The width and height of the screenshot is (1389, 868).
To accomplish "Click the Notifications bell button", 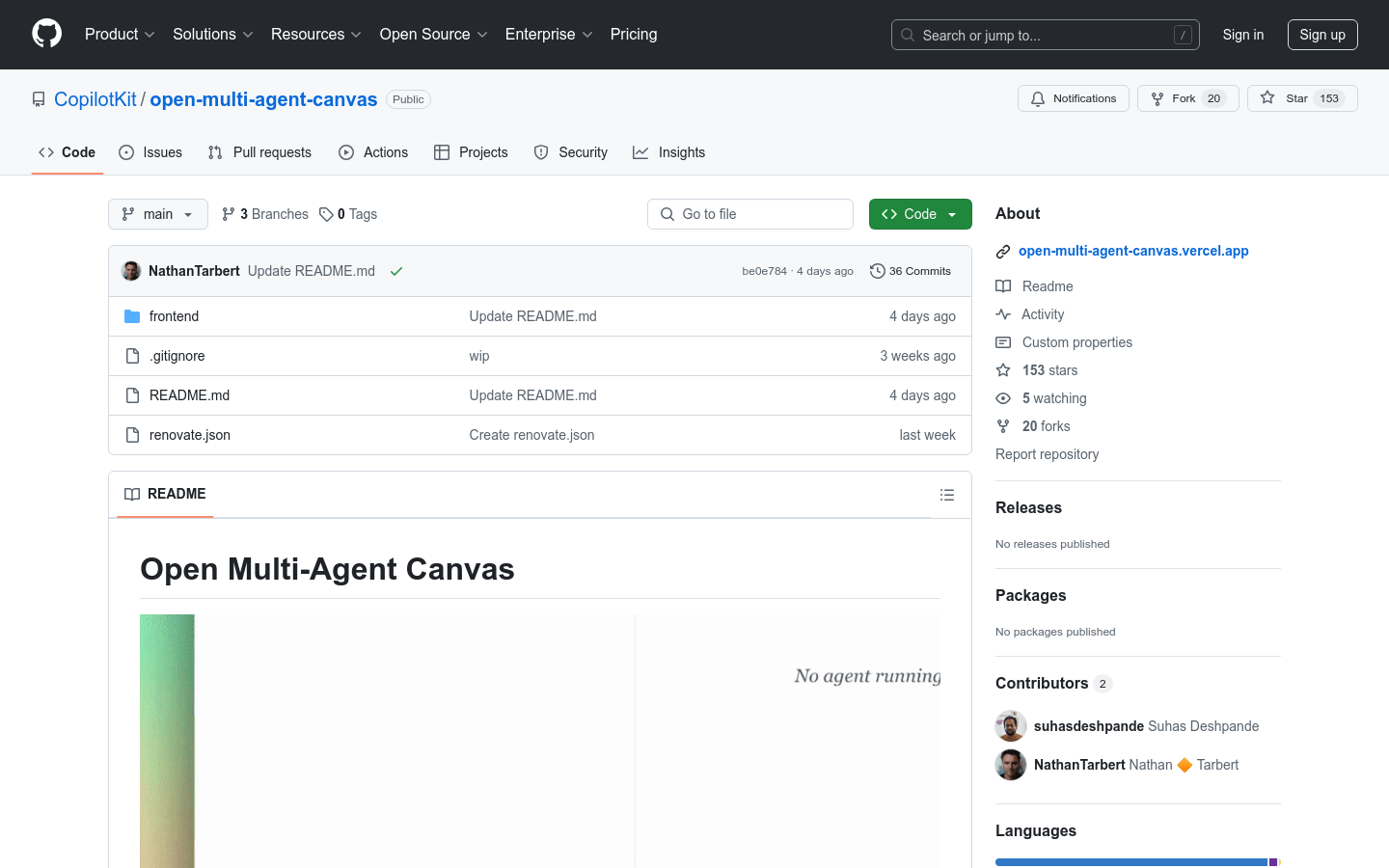I will coord(1073,98).
